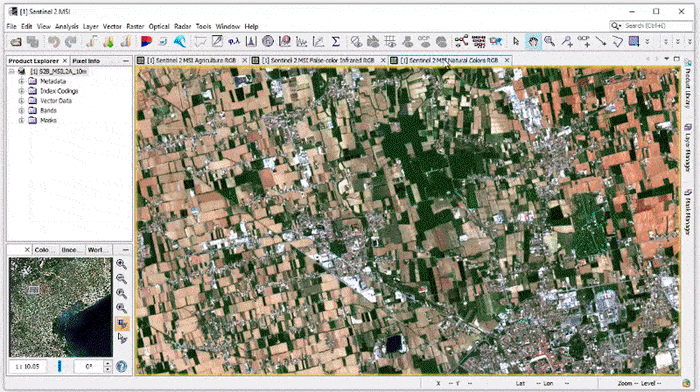Close the Product Explorer tab

point(65,61)
